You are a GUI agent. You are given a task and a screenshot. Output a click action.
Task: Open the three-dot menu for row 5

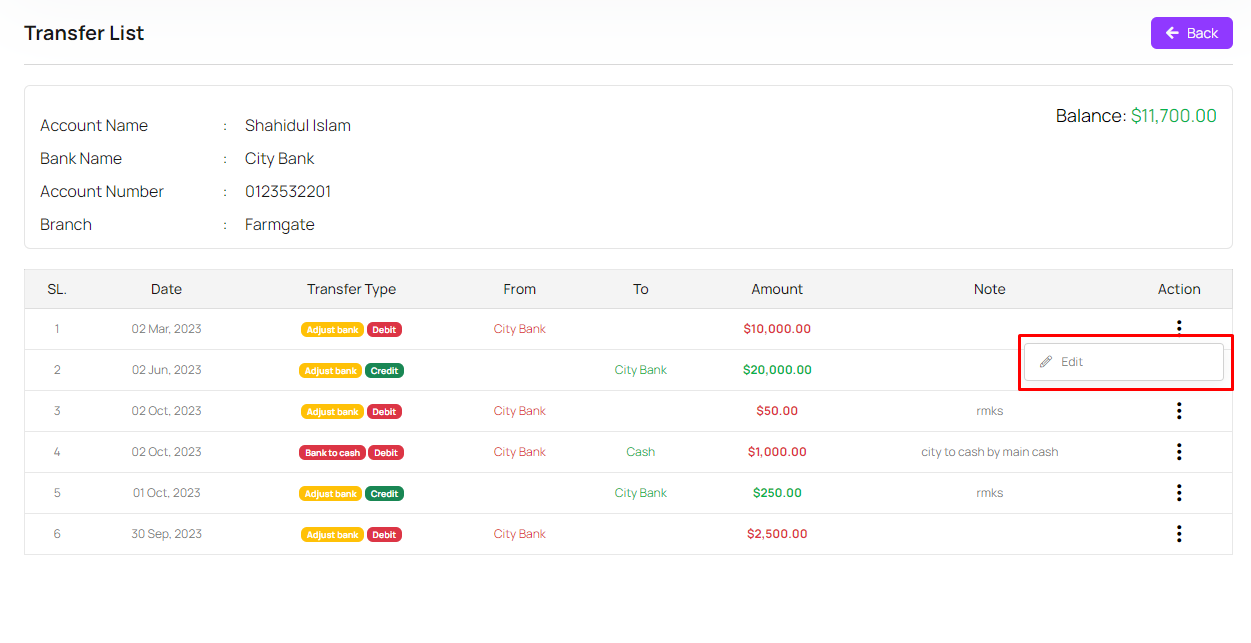[x=1179, y=493]
